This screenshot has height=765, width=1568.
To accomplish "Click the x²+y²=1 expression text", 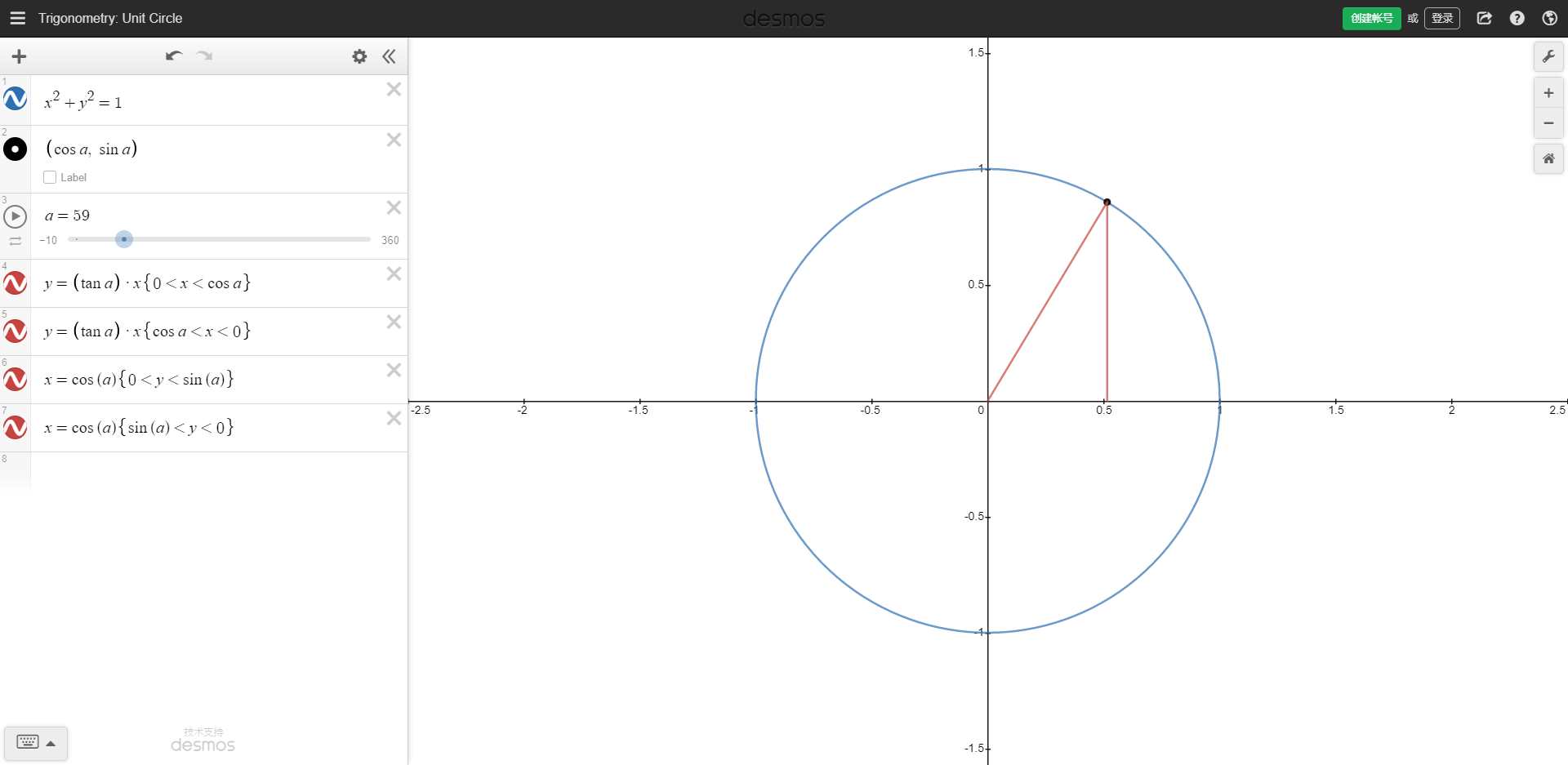I will coord(82,100).
